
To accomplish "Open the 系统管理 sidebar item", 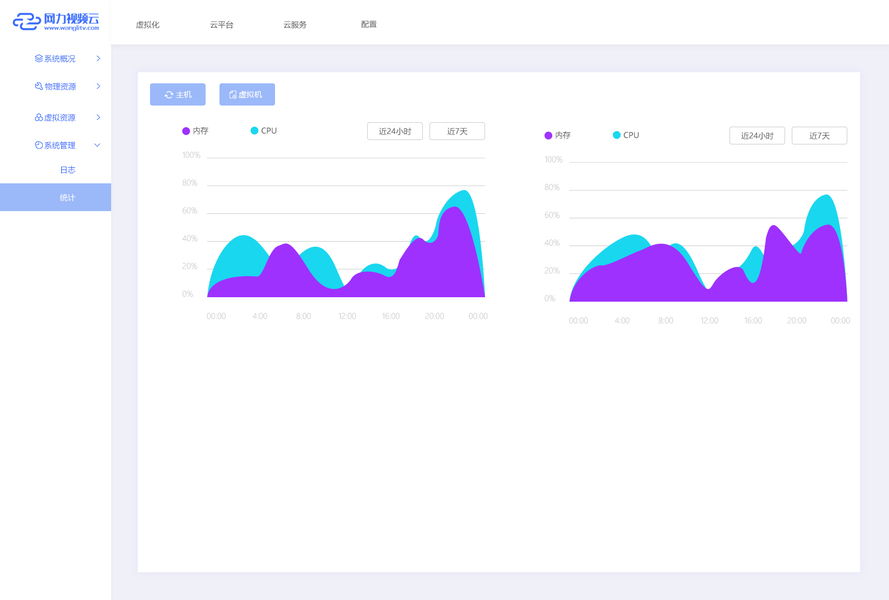I will tap(56, 145).
